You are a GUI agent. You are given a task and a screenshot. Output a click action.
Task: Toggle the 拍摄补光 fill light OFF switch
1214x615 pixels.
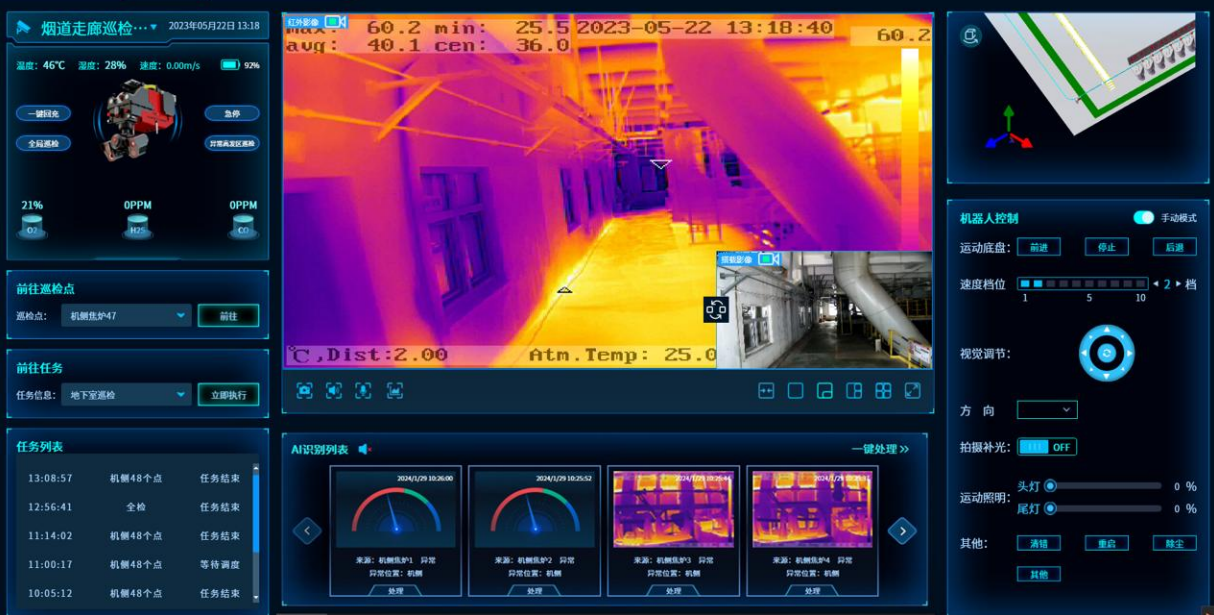[1046, 447]
